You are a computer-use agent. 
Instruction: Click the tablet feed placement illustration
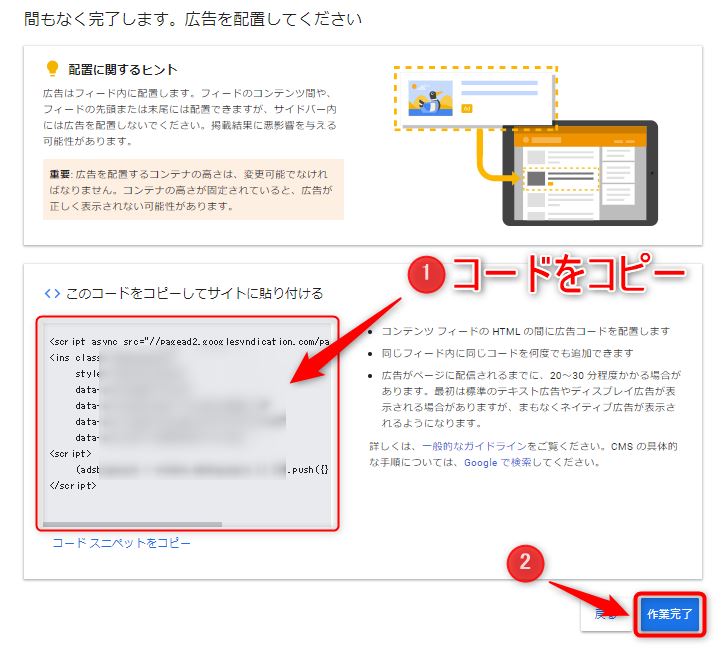(x=580, y=173)
